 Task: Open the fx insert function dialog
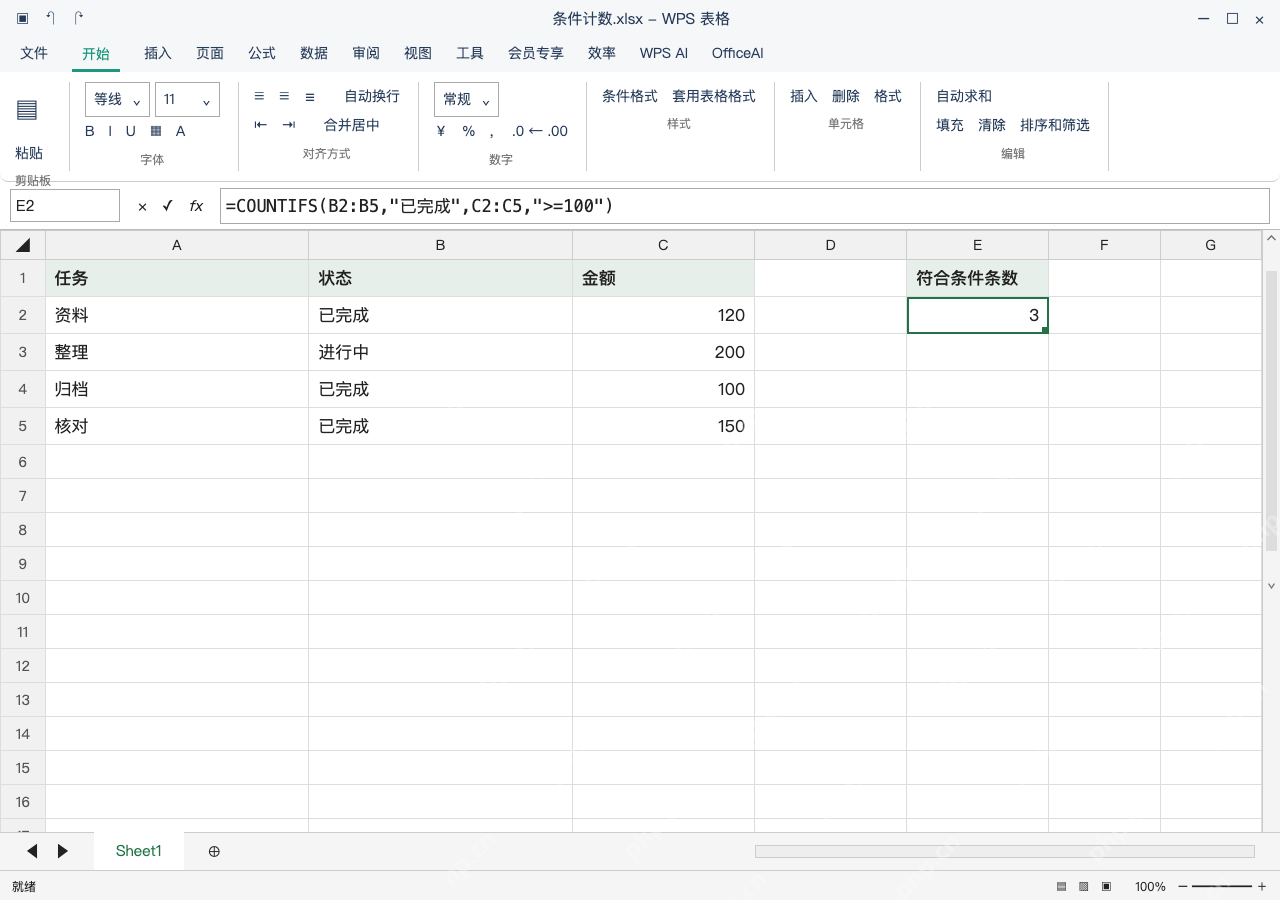click(x=196, y=206)
